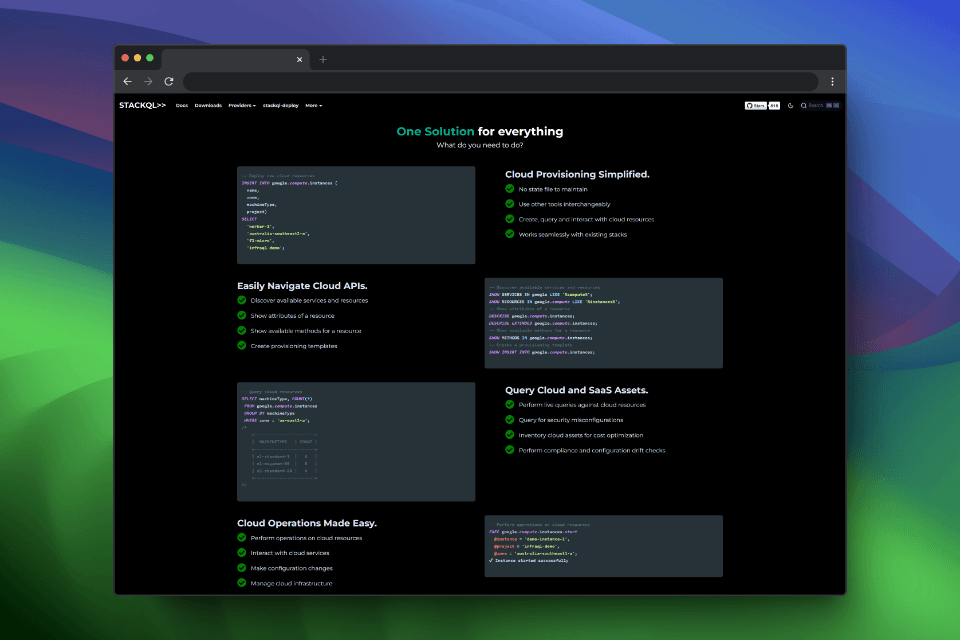Expand the More dropdown menu
The height and width of the screenshot is (640, 960).
pos(313,105)
